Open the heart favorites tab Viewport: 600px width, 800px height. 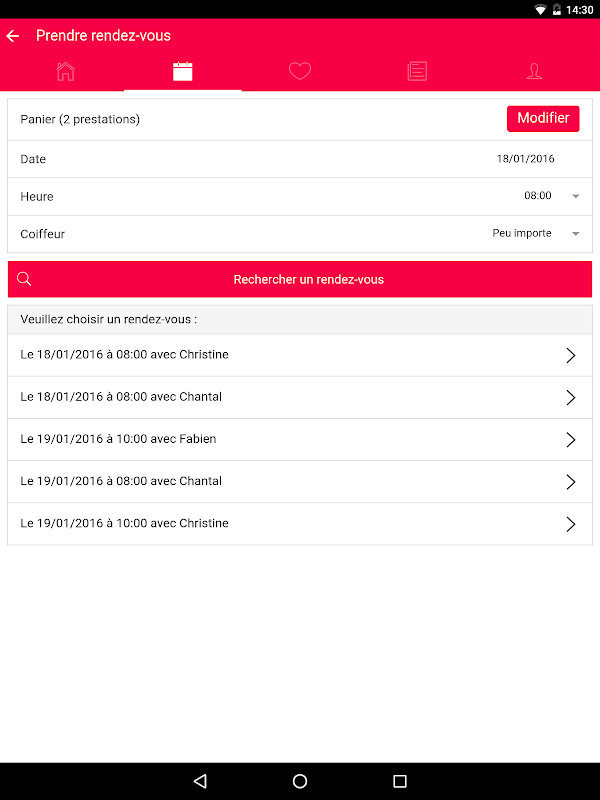300,71
